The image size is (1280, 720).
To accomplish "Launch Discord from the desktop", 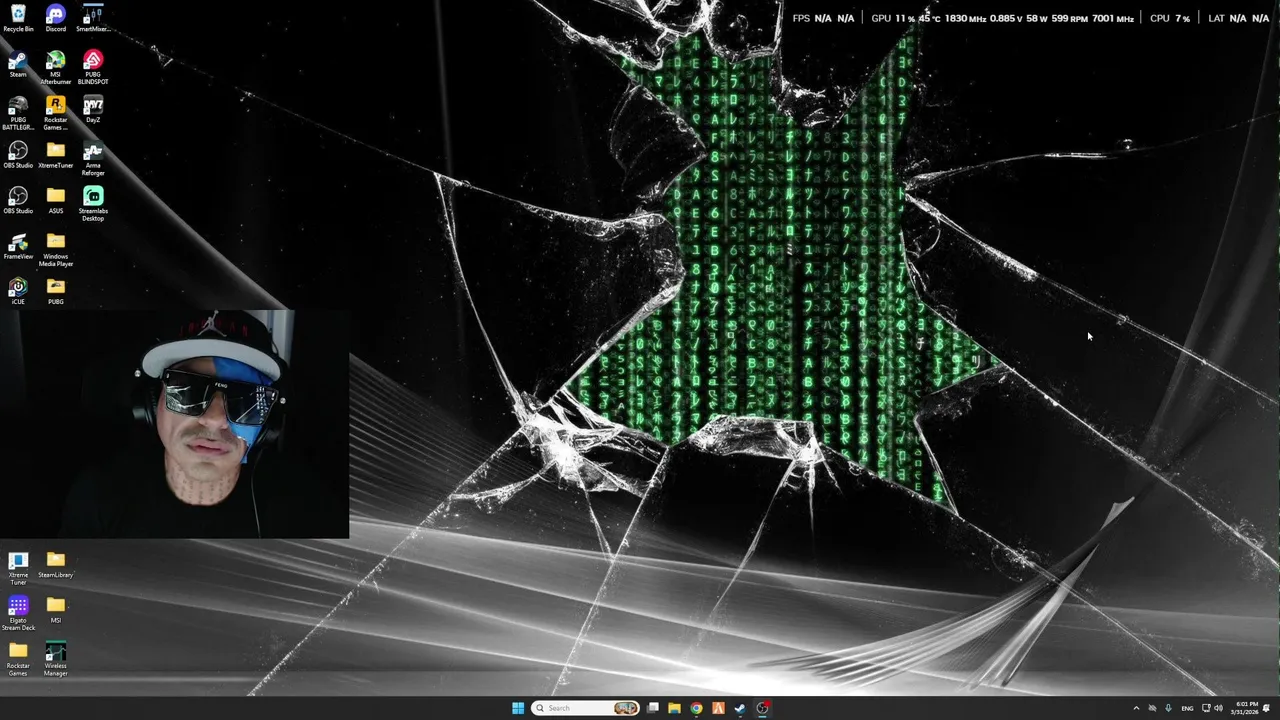I will 56,18.
